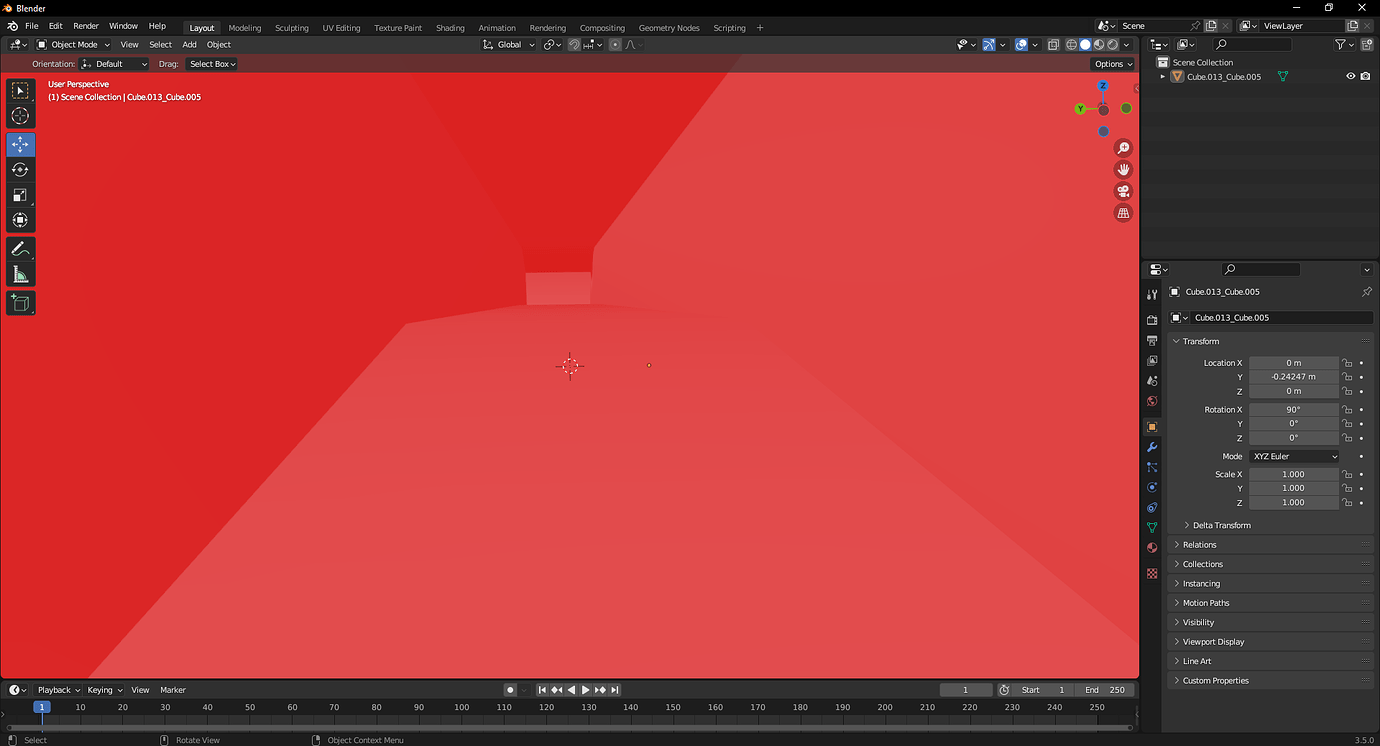Open the rotation Mode dropdown showing XYZ Euler
This screenshot has width=1380, height=746.
pos(1295,456)
